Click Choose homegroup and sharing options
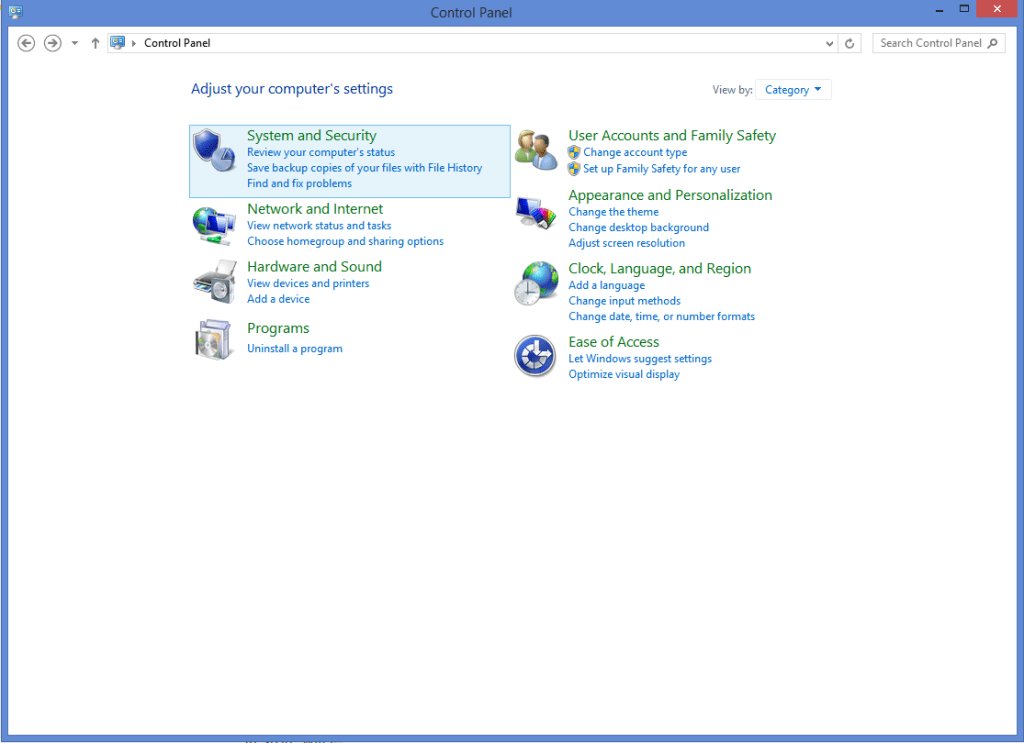The image size is (1024, 743). [345, 241]
